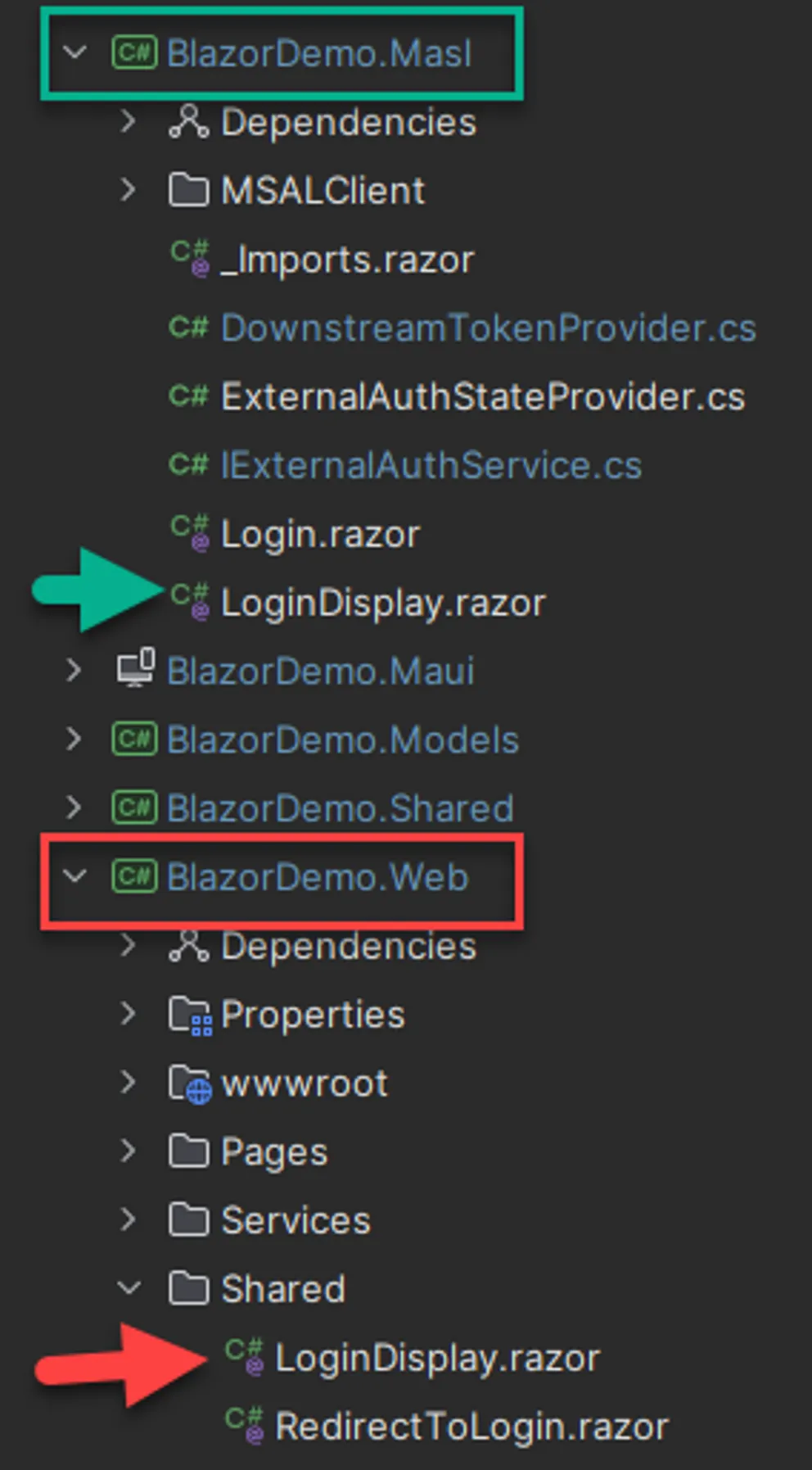Collapse the BlazorDemo.Masl project node
Image resolution: width=812 pixels, height=1470 pixels.
pyautogui.click(x=74, y=53)
